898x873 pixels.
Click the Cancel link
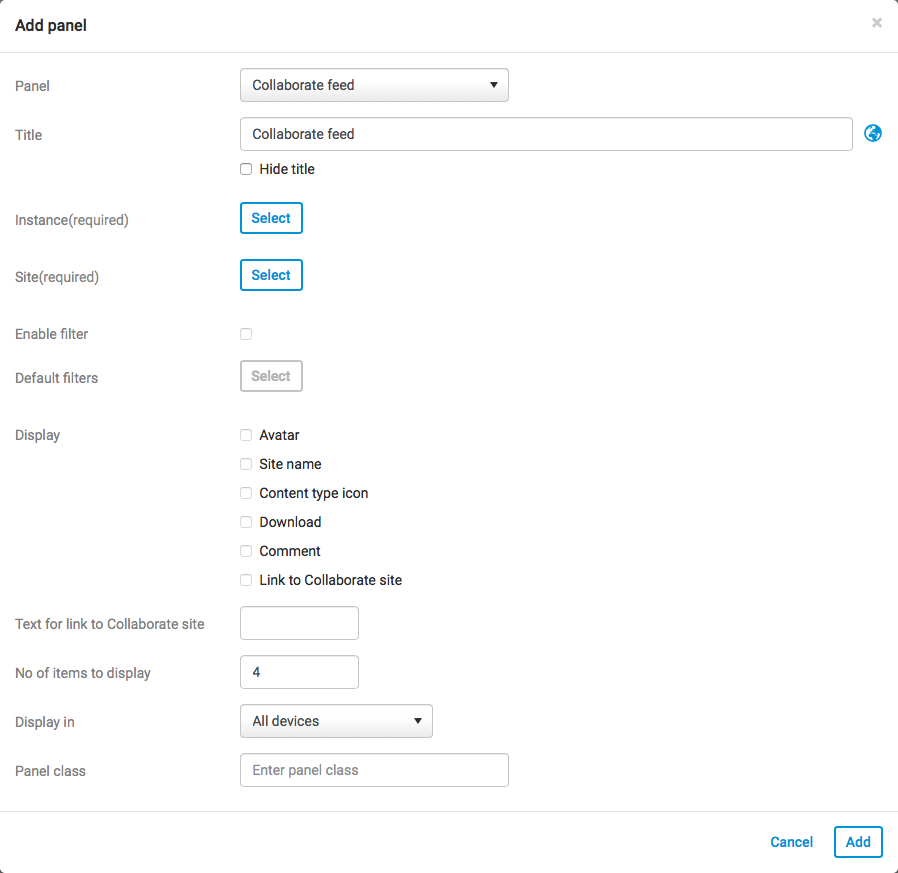pyautogui.click(x=791, y=842)
